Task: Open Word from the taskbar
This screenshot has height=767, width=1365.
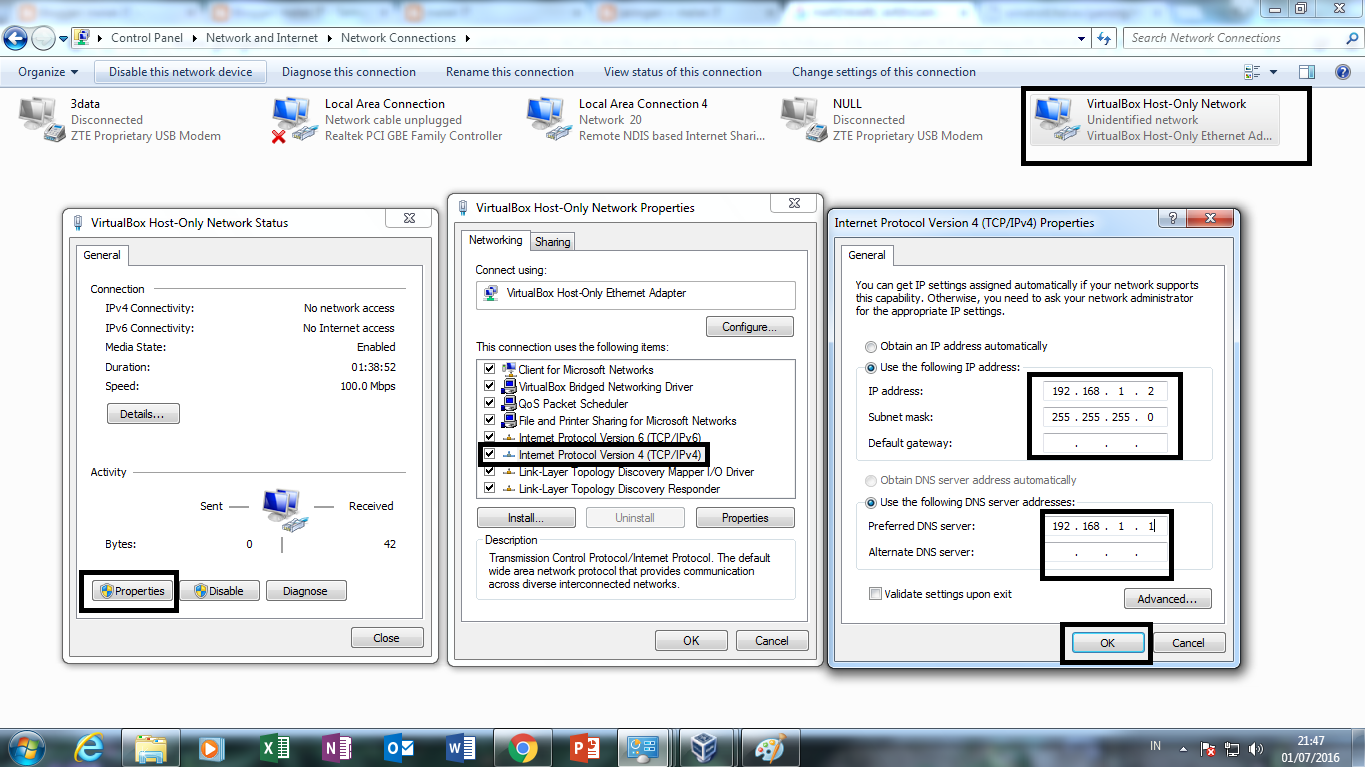Action: 460,747
